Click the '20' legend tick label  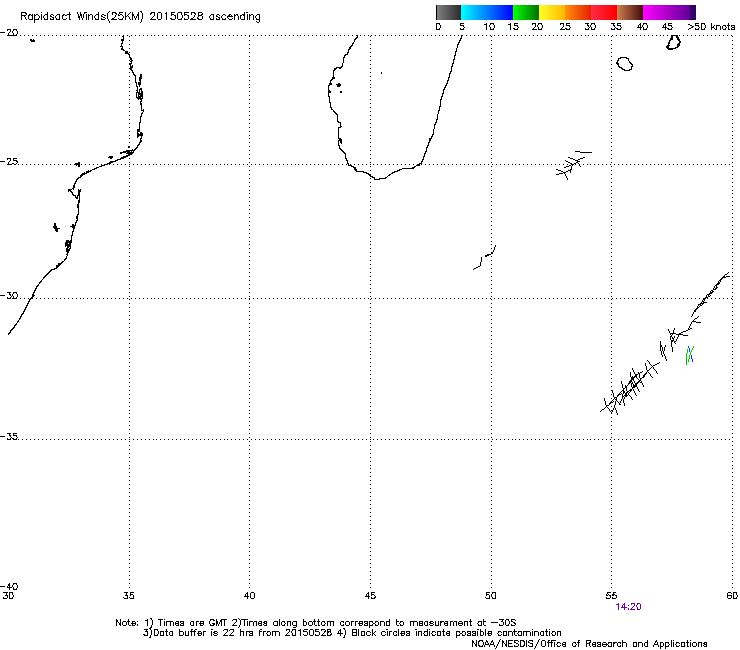(x=537, y=27)
